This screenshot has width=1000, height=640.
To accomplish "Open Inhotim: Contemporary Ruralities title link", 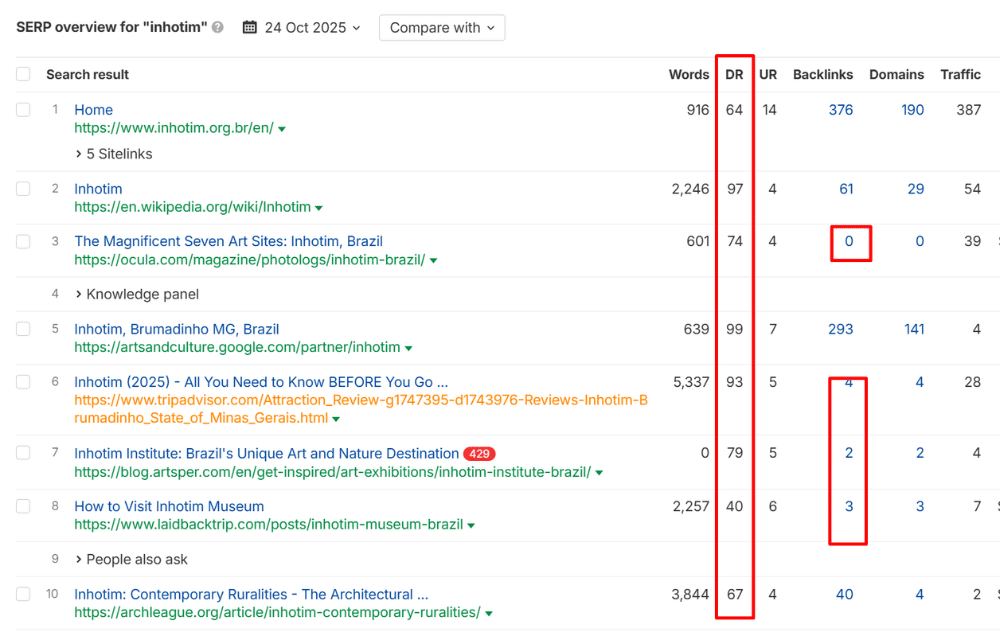I will point(251,594).
